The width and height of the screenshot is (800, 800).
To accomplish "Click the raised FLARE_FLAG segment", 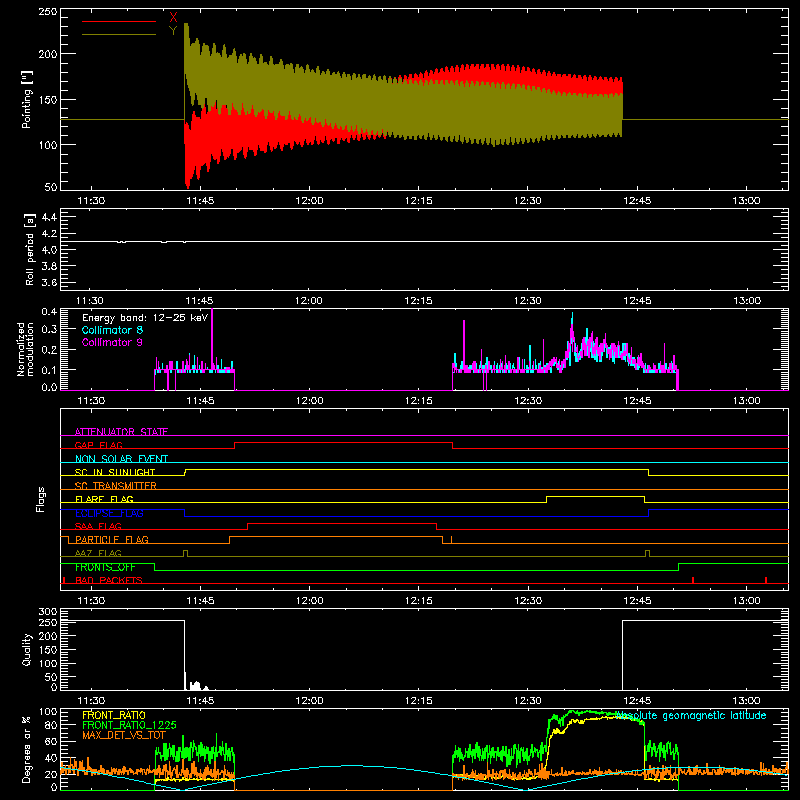I will [x=595, y=496].
